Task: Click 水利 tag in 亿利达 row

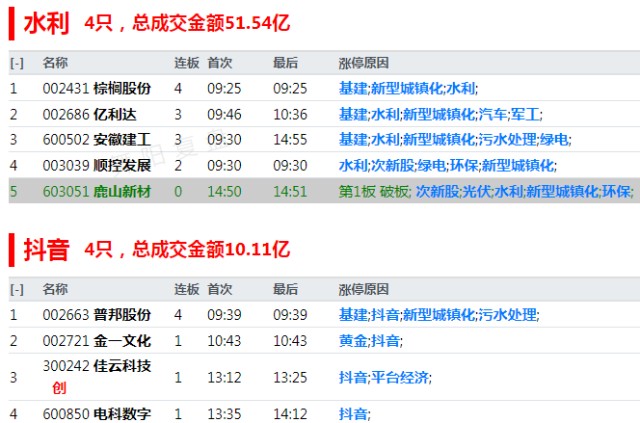Action: point(385,114)
